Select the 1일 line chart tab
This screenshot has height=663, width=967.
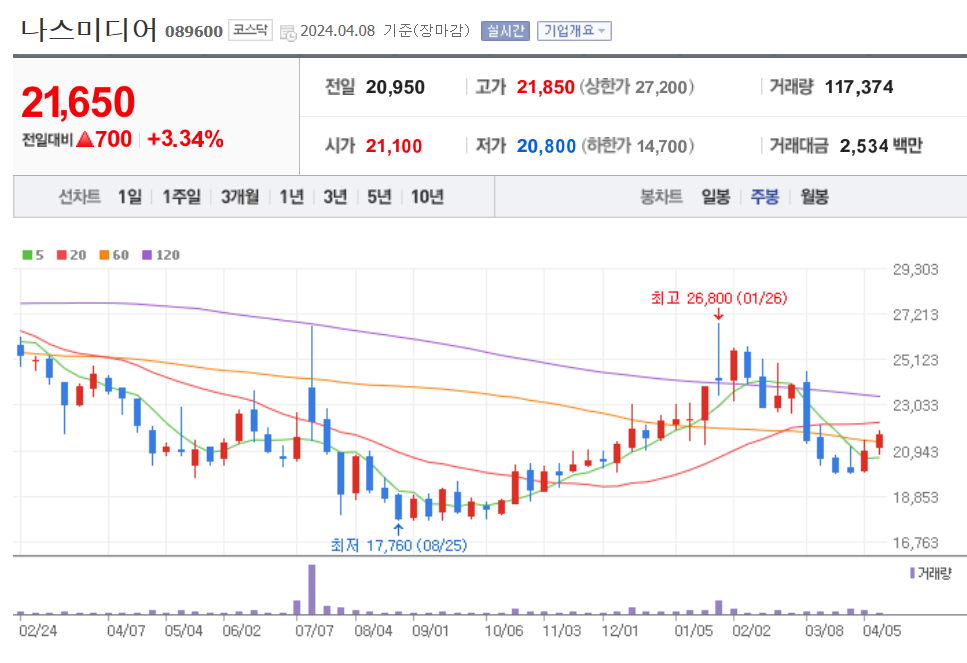[x=130, y=197]
